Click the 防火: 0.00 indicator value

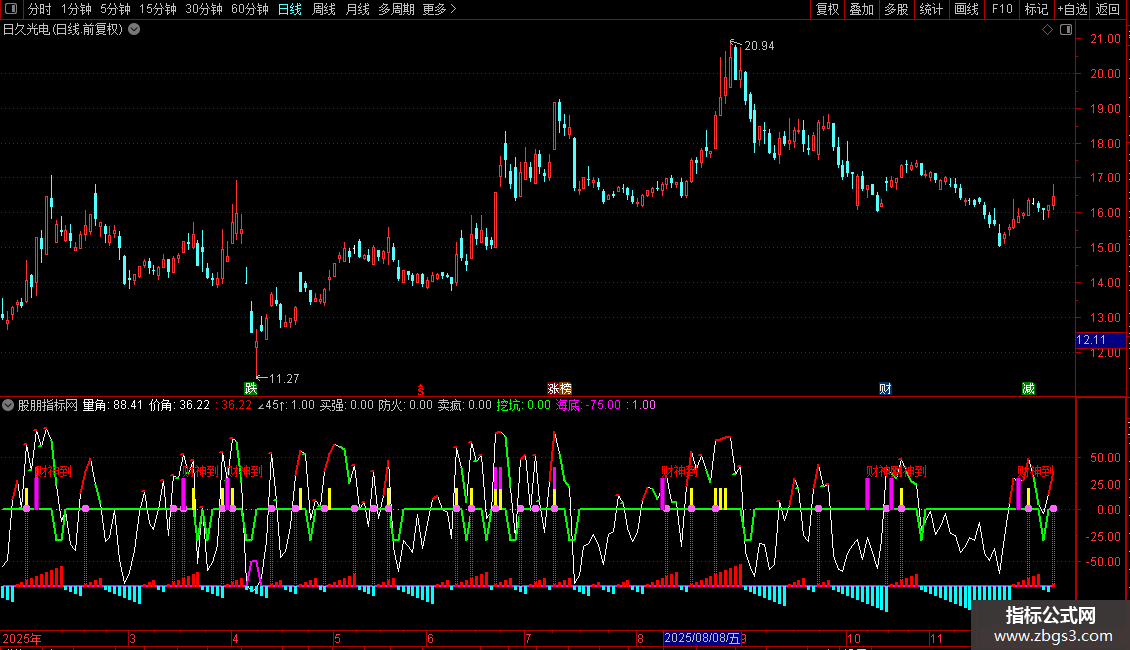pos(405,405)
